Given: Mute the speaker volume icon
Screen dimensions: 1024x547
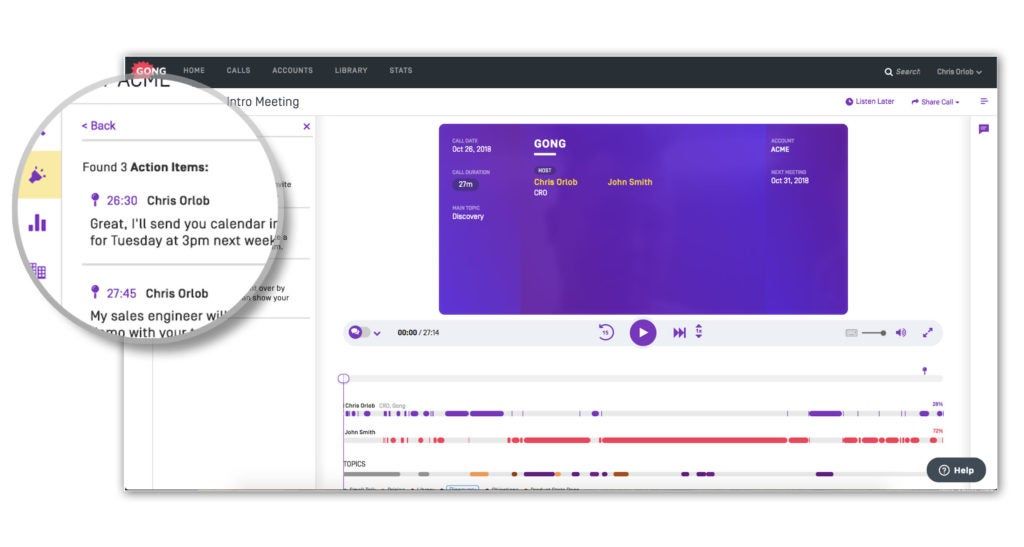Looking at the screenshot, I should tap(901, 333).
